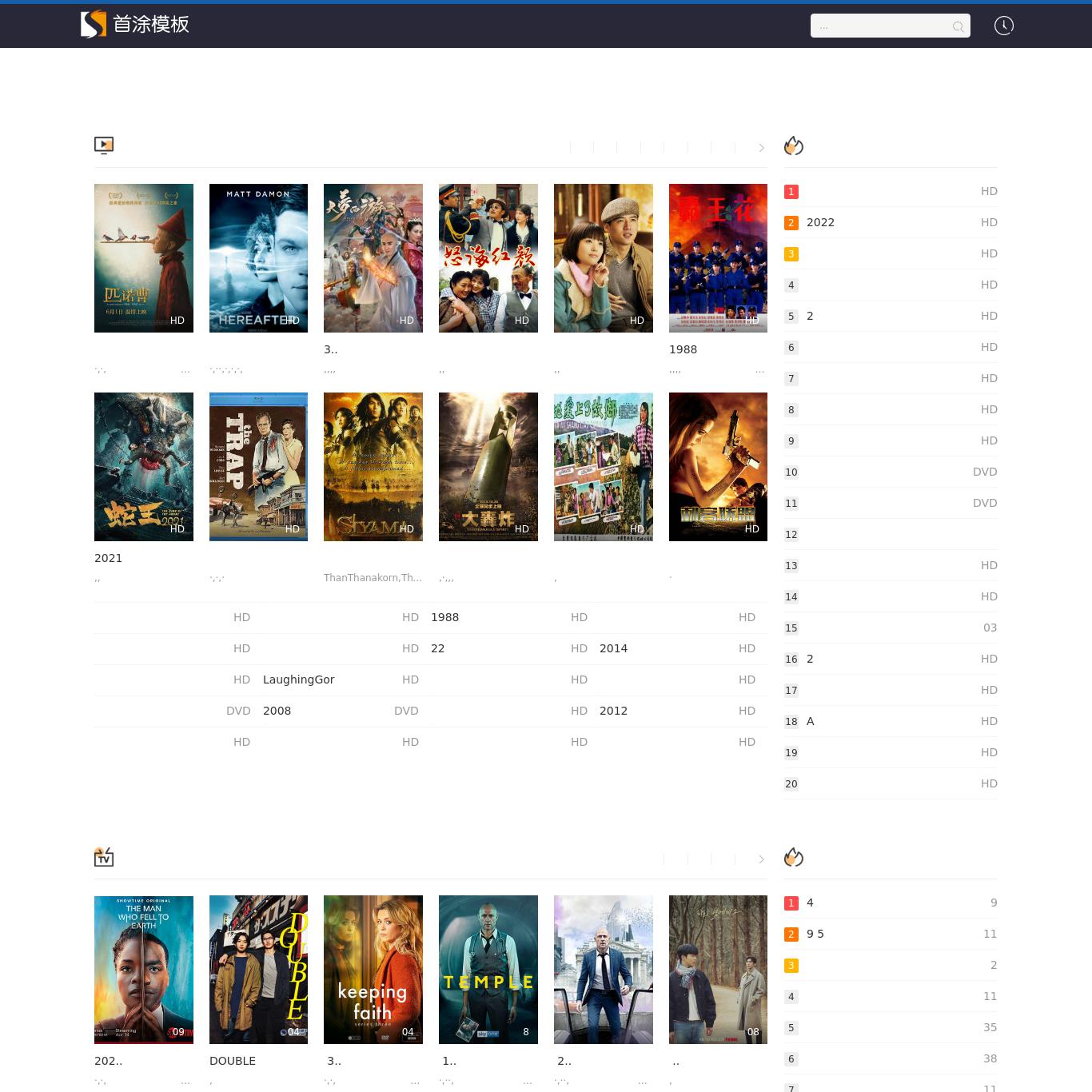1092x1092 pixels.
Task: Select movie ranking item number 5
Action: [891, 316]
